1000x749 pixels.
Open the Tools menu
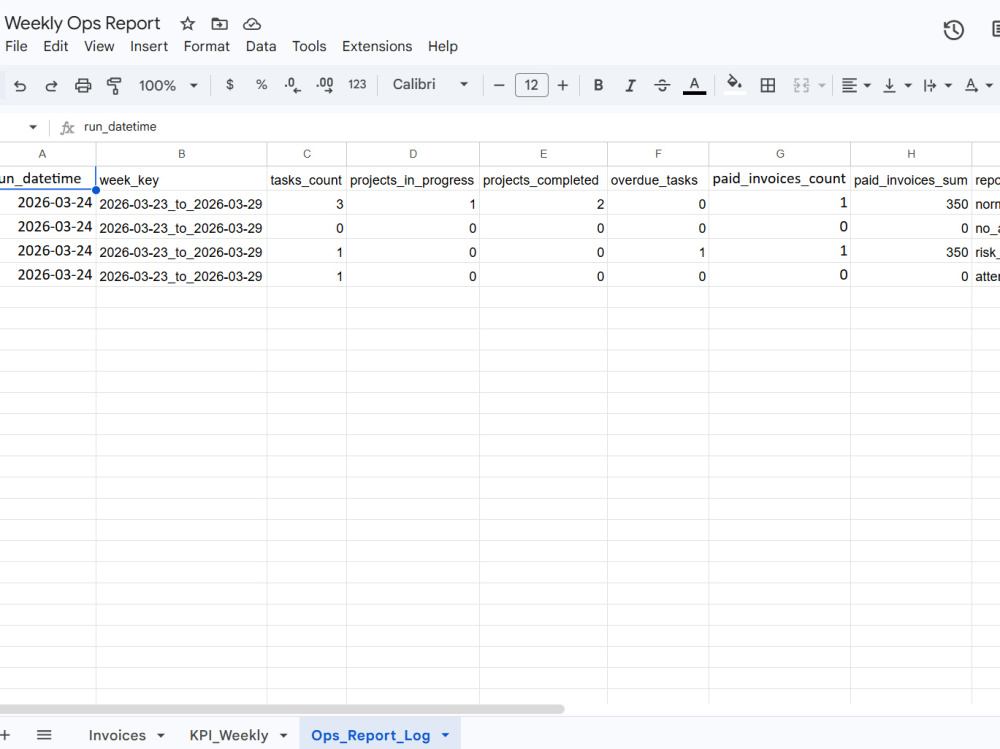point(309,47)
